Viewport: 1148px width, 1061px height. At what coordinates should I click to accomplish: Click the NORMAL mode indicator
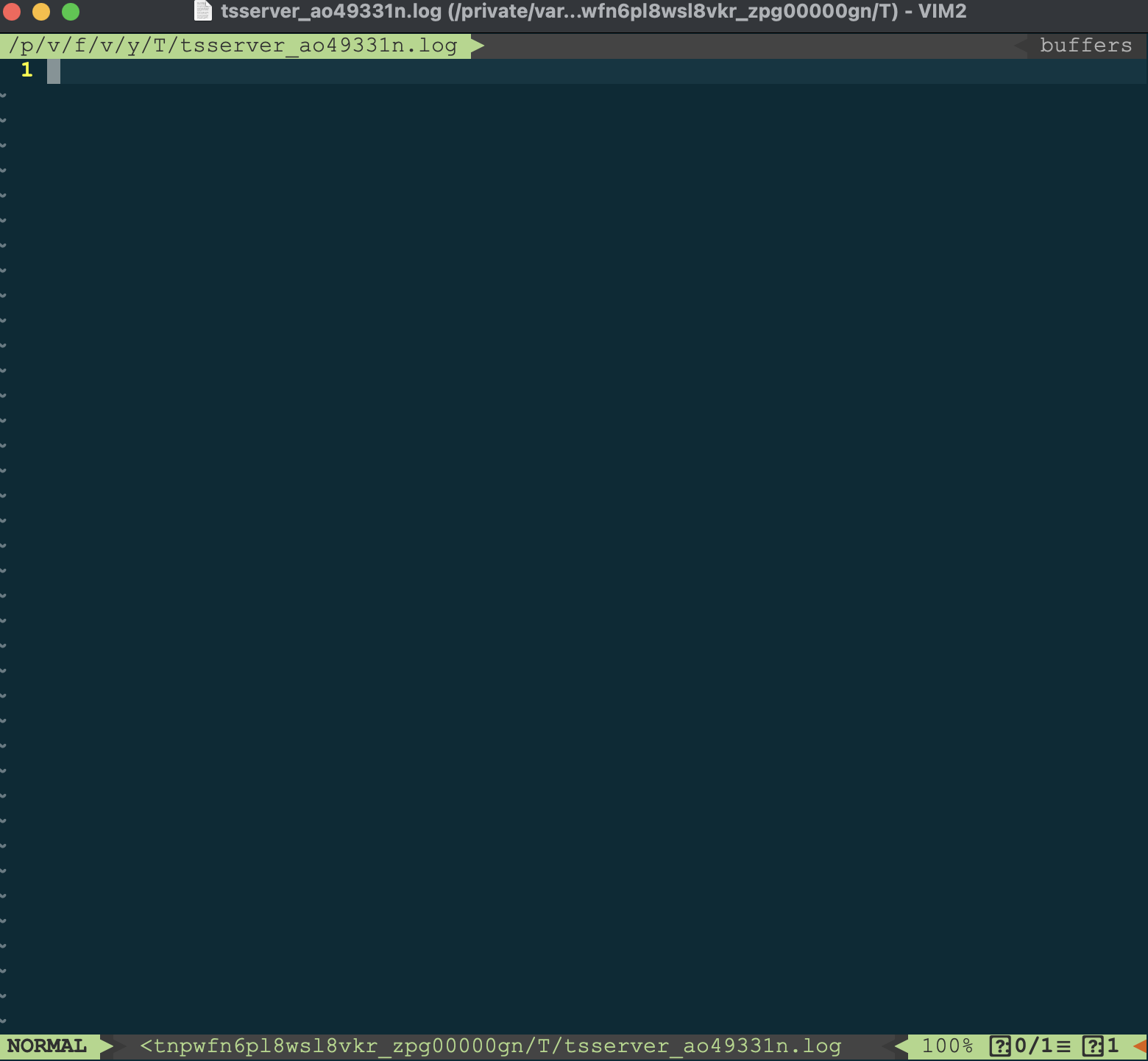point(46,1045)
